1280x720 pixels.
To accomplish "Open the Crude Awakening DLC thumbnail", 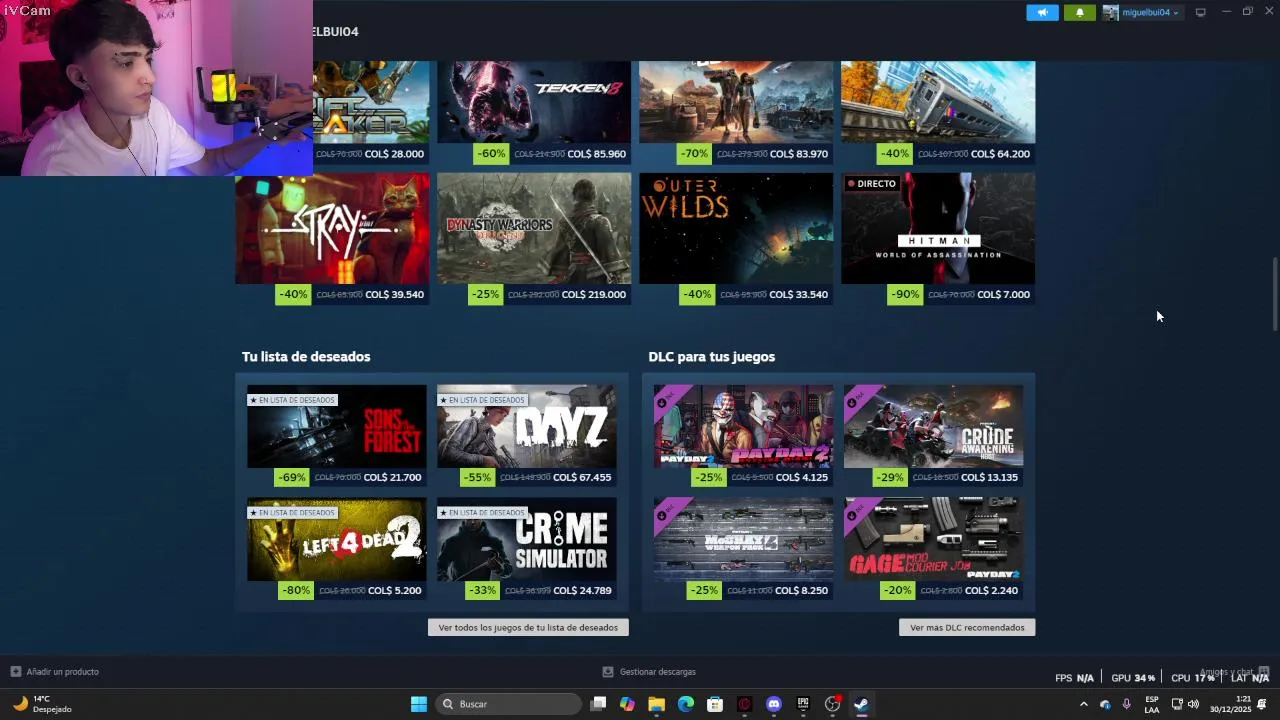I will point(934,426).
